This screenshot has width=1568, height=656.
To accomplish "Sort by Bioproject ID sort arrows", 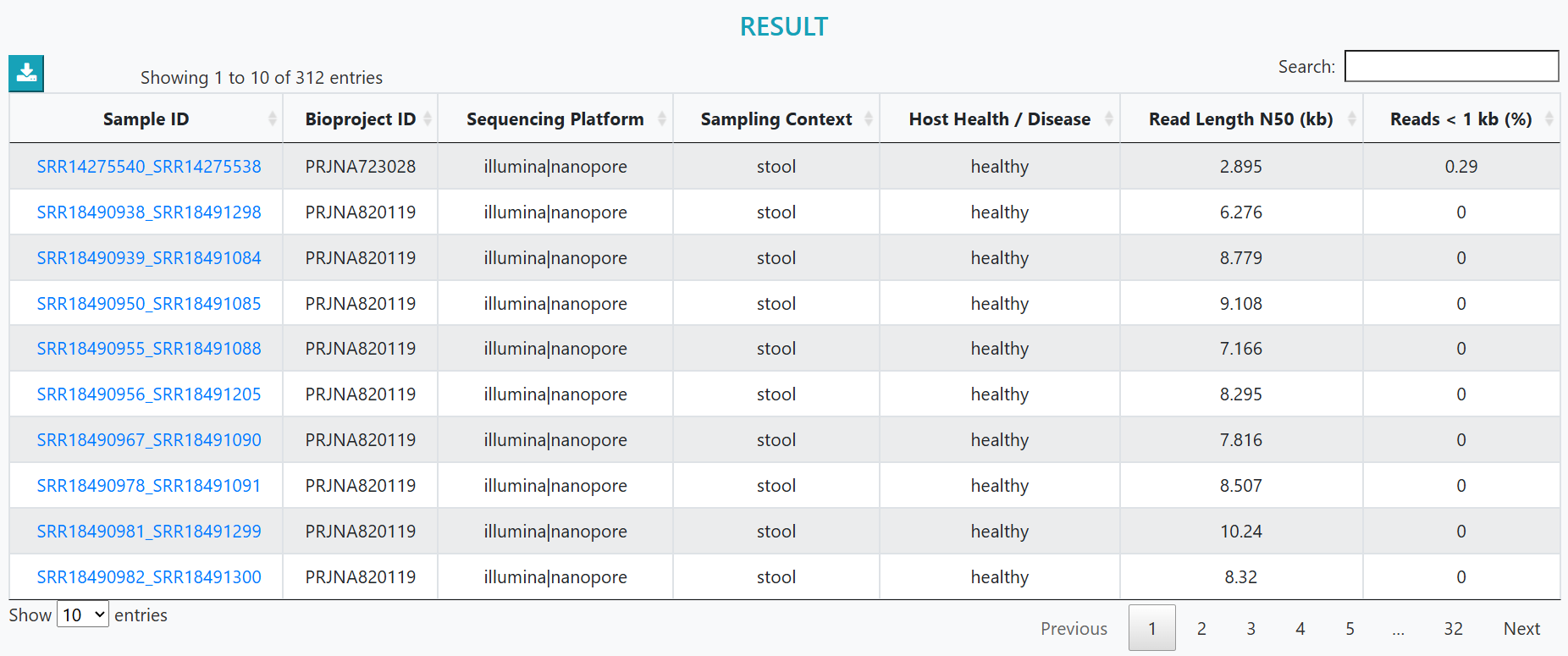I will point(428,119).
